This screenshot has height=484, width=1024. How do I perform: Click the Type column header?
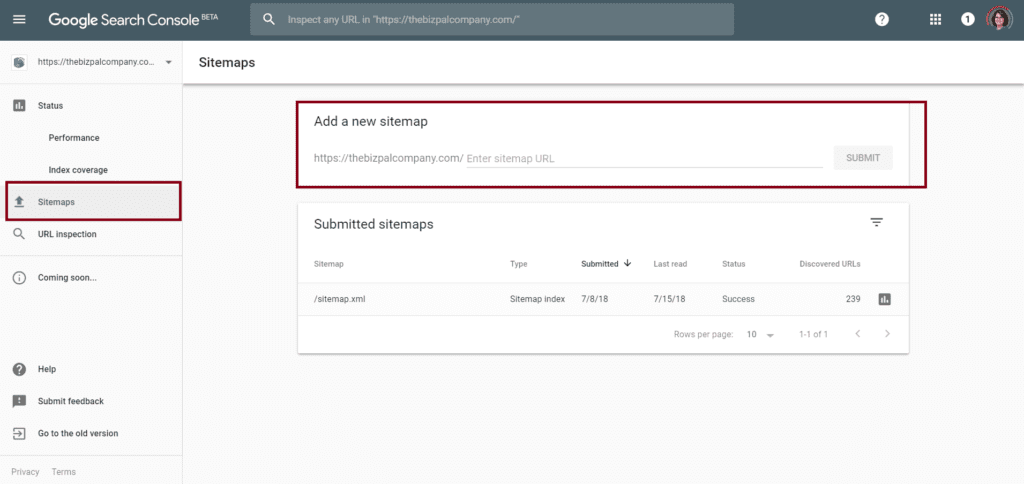[x=519, y=264]
